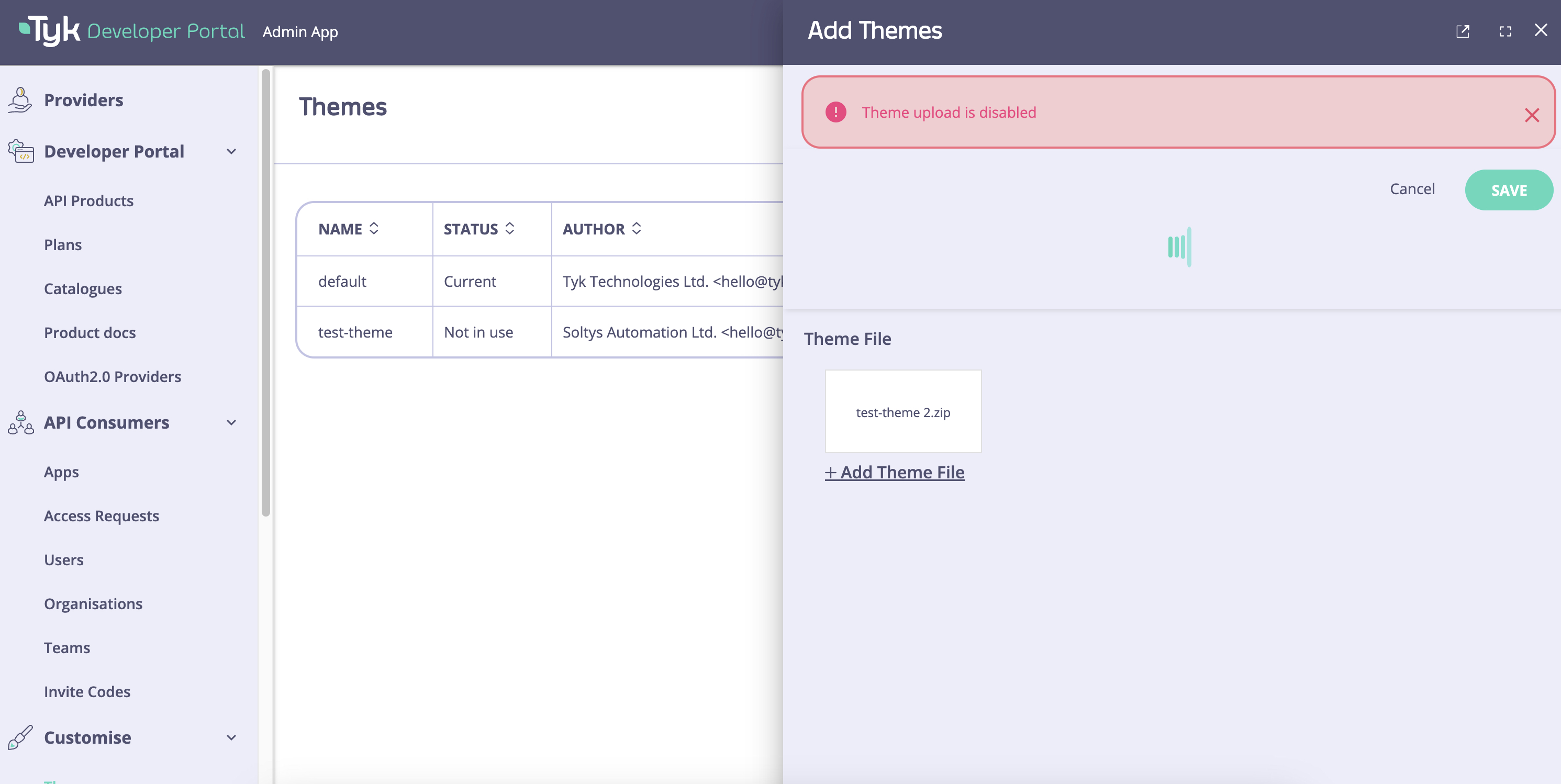Click the SAVE button
Viewport: 1561px width, 784px height.
pyautogui.click(x=1508, y=189)
